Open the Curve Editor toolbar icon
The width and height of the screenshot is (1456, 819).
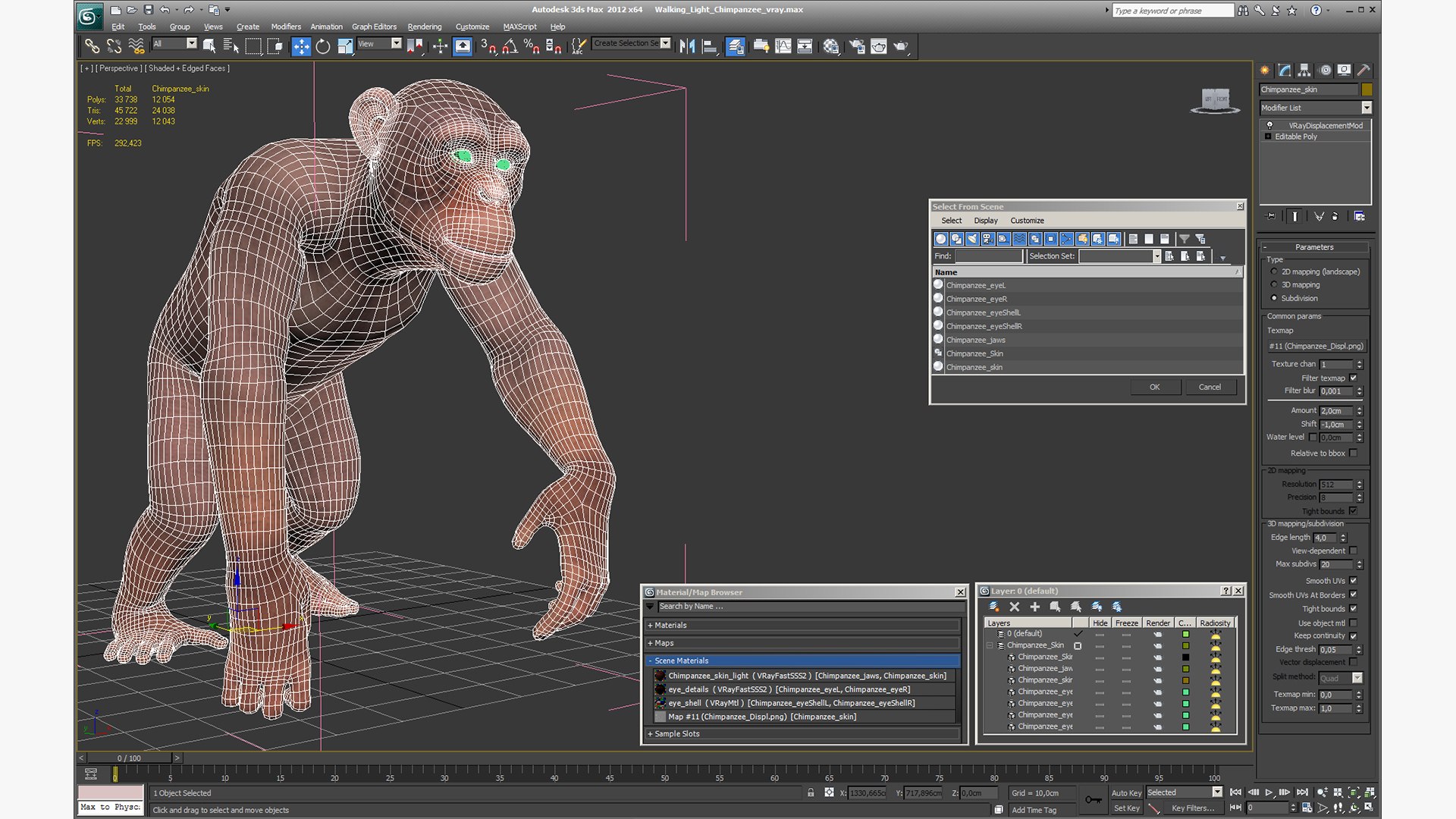click(783, 47)
